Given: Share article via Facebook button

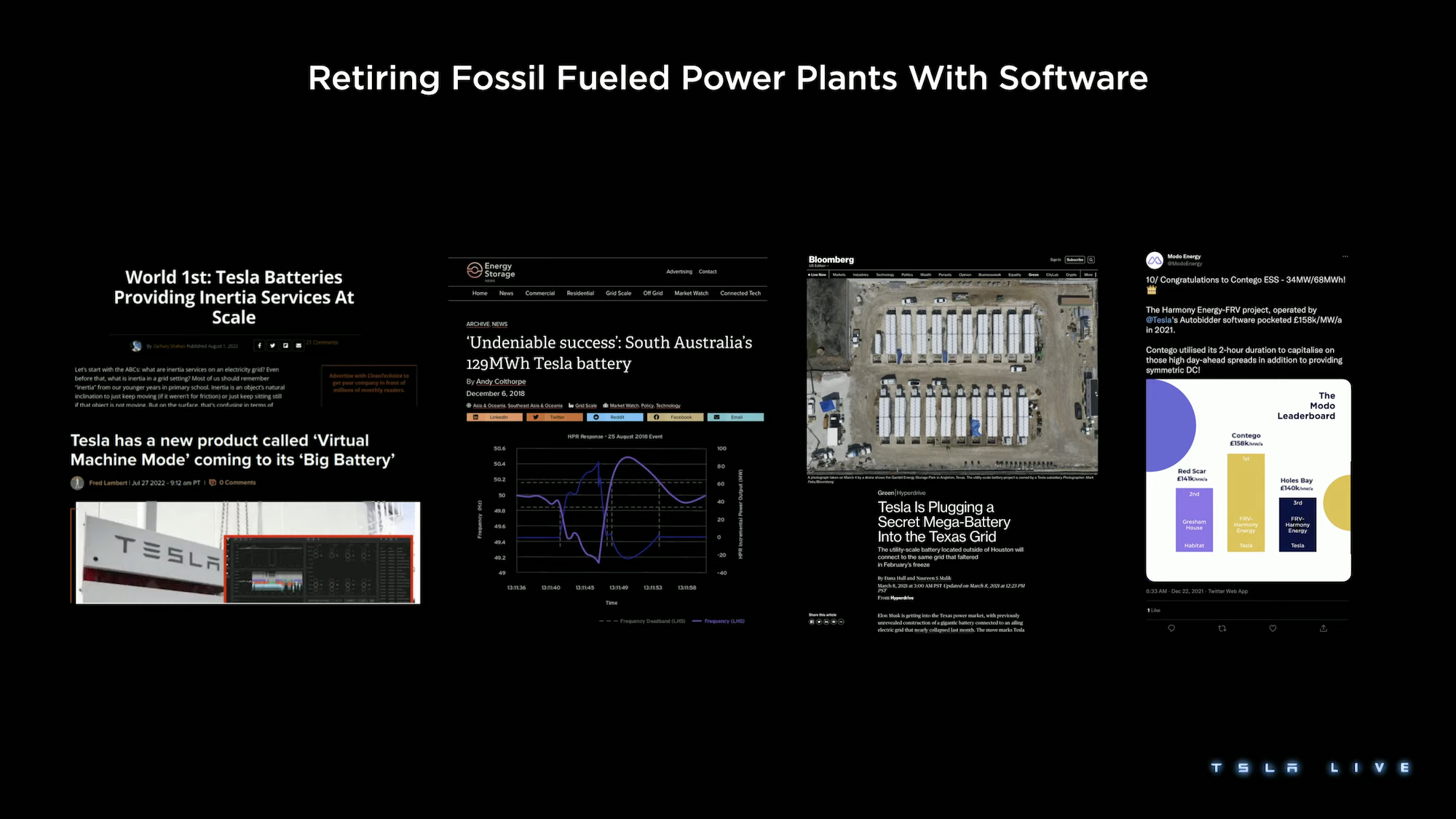Looking at the screenshot, I should (x=676, y=417).
